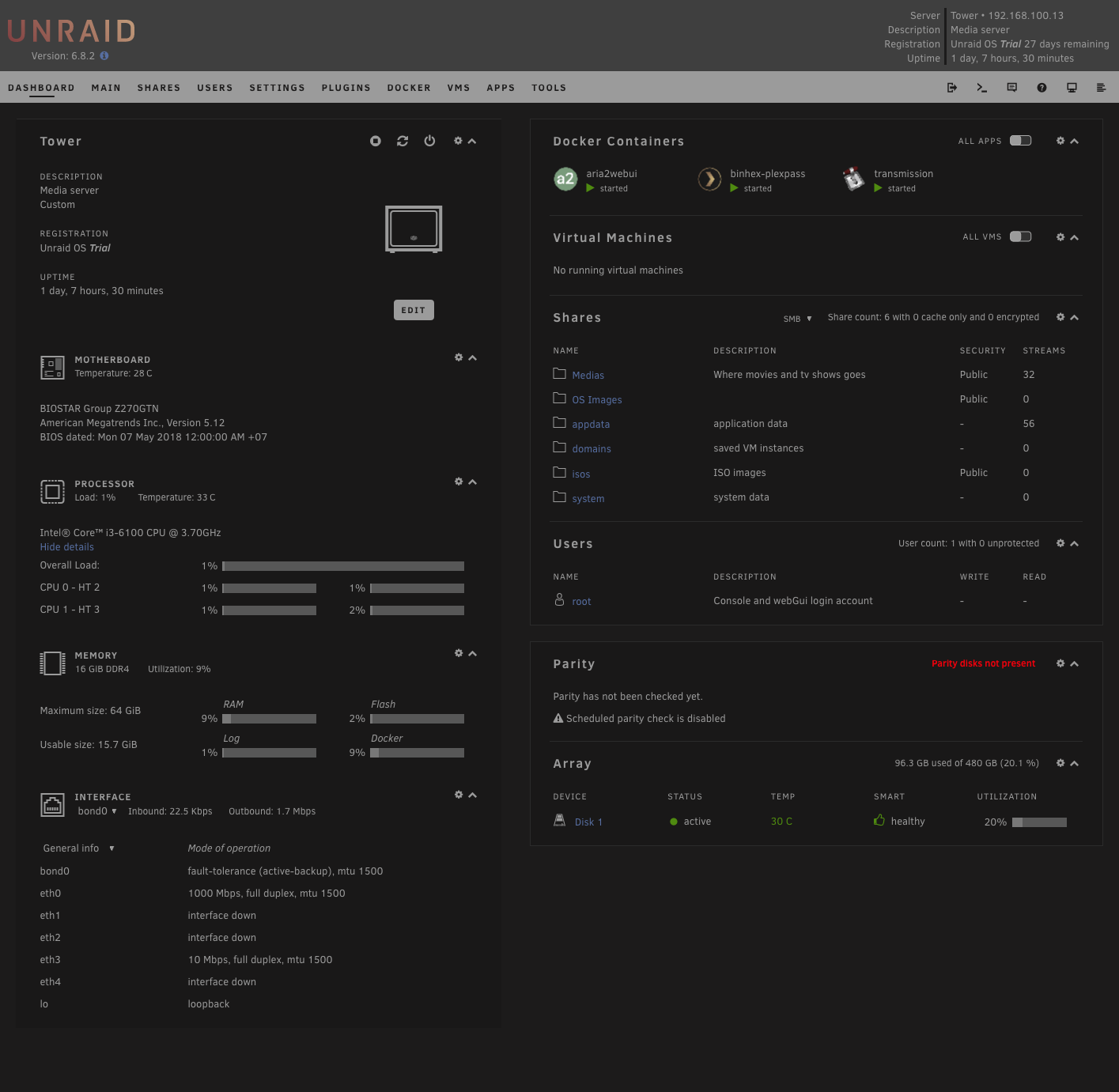Screen dimensions: 1119x1092
Task: Open the help icon in the header
Action: [1042, 87]
